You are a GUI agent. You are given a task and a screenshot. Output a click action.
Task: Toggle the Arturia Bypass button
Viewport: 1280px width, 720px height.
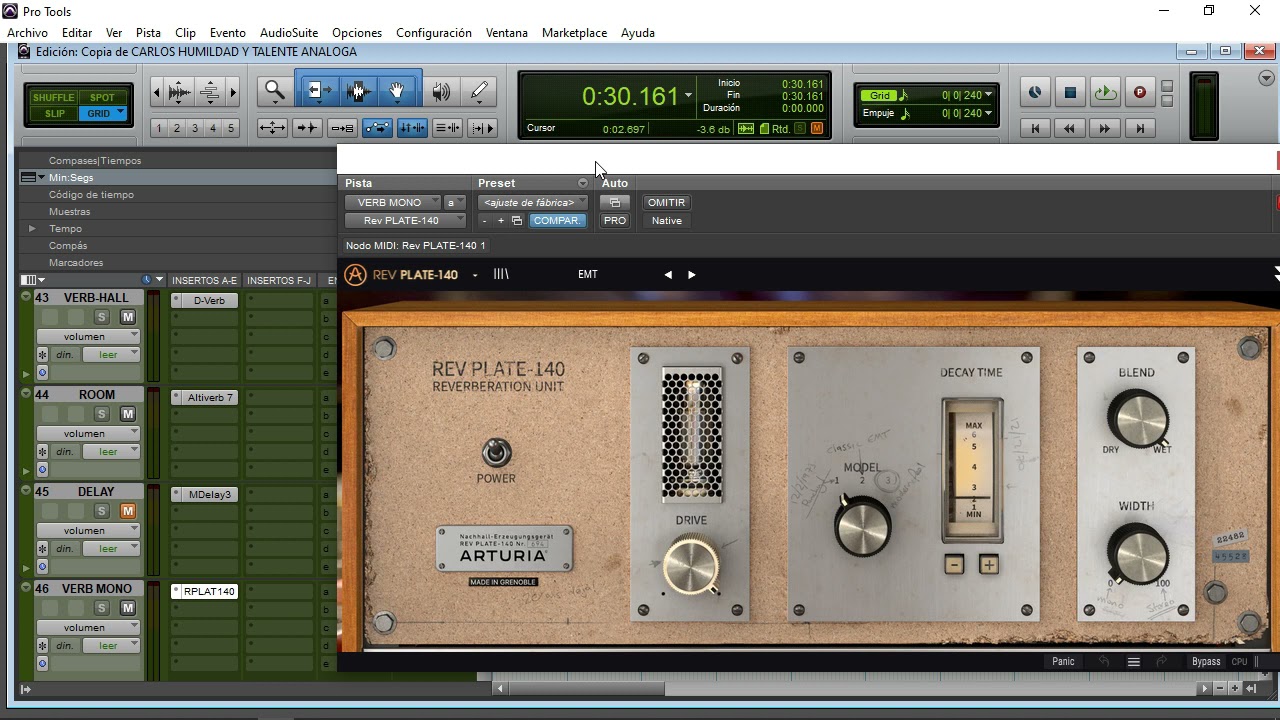click(1206, 662)
